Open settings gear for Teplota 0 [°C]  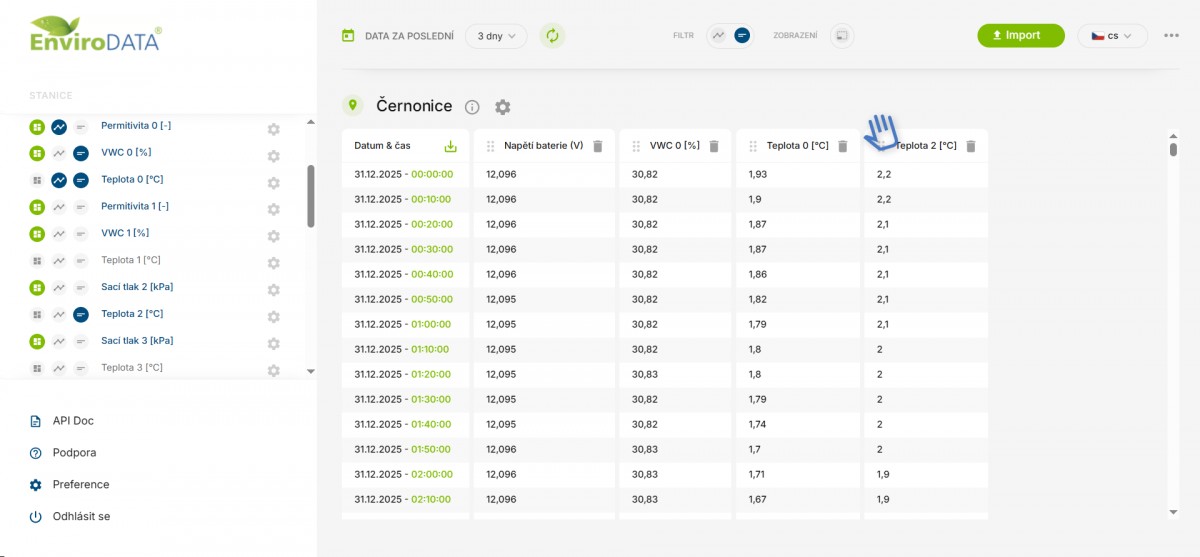(x=273, y=183)
